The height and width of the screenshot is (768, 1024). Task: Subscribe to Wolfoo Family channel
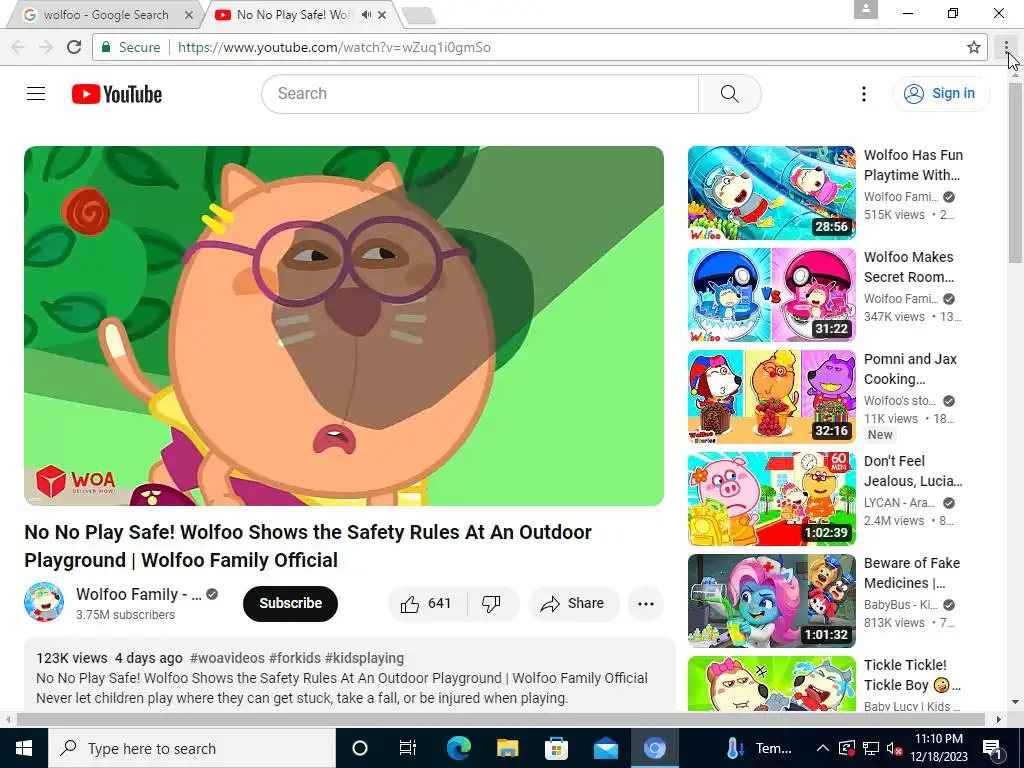(x=290, y=603)
